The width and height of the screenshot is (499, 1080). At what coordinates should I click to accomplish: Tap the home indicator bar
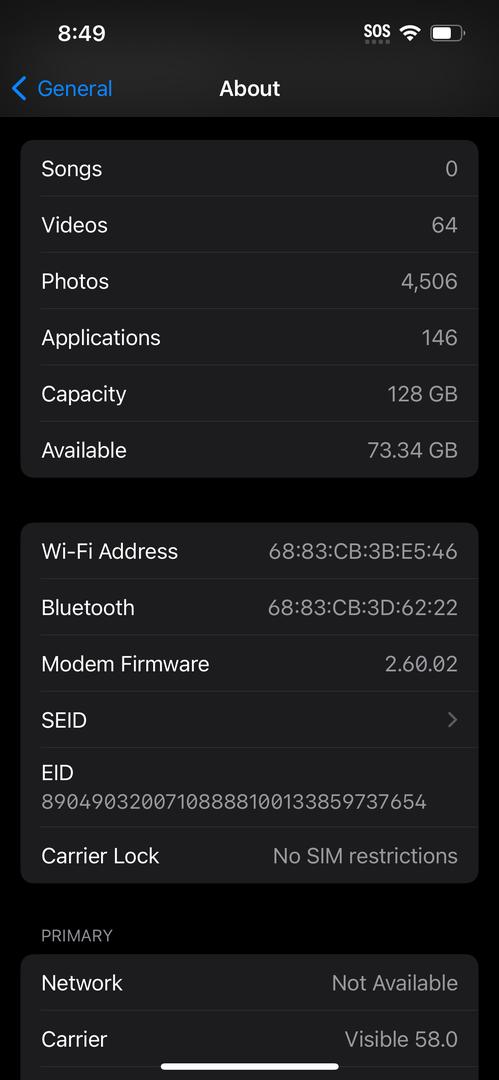click(x=250, y=1067)
